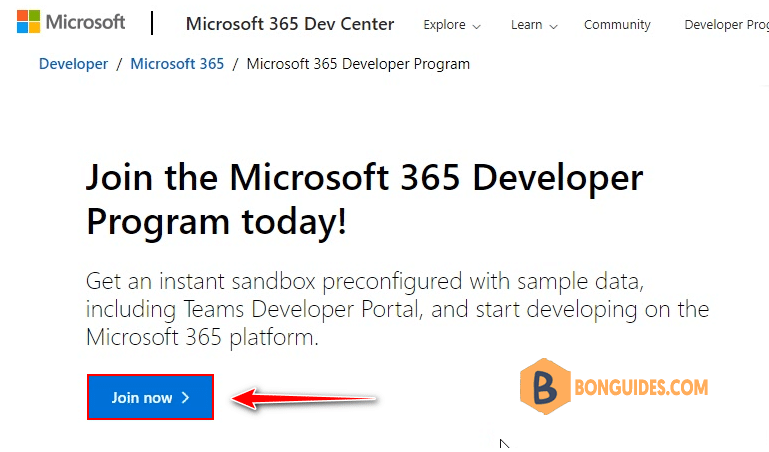Select the Developer Program nav item

pos(726,25)
